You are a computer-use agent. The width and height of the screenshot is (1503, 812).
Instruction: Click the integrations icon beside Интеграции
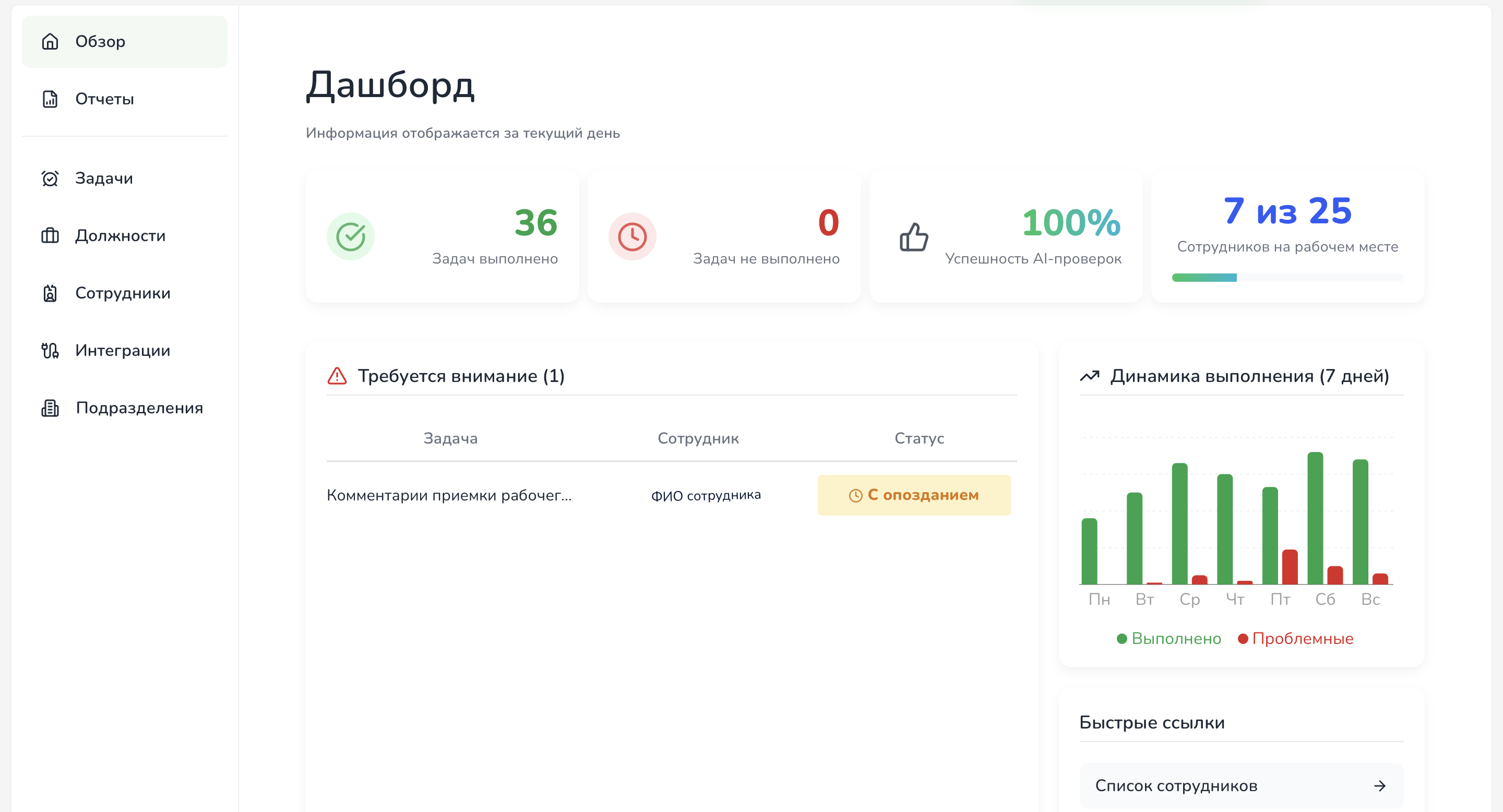pos(50,351)
